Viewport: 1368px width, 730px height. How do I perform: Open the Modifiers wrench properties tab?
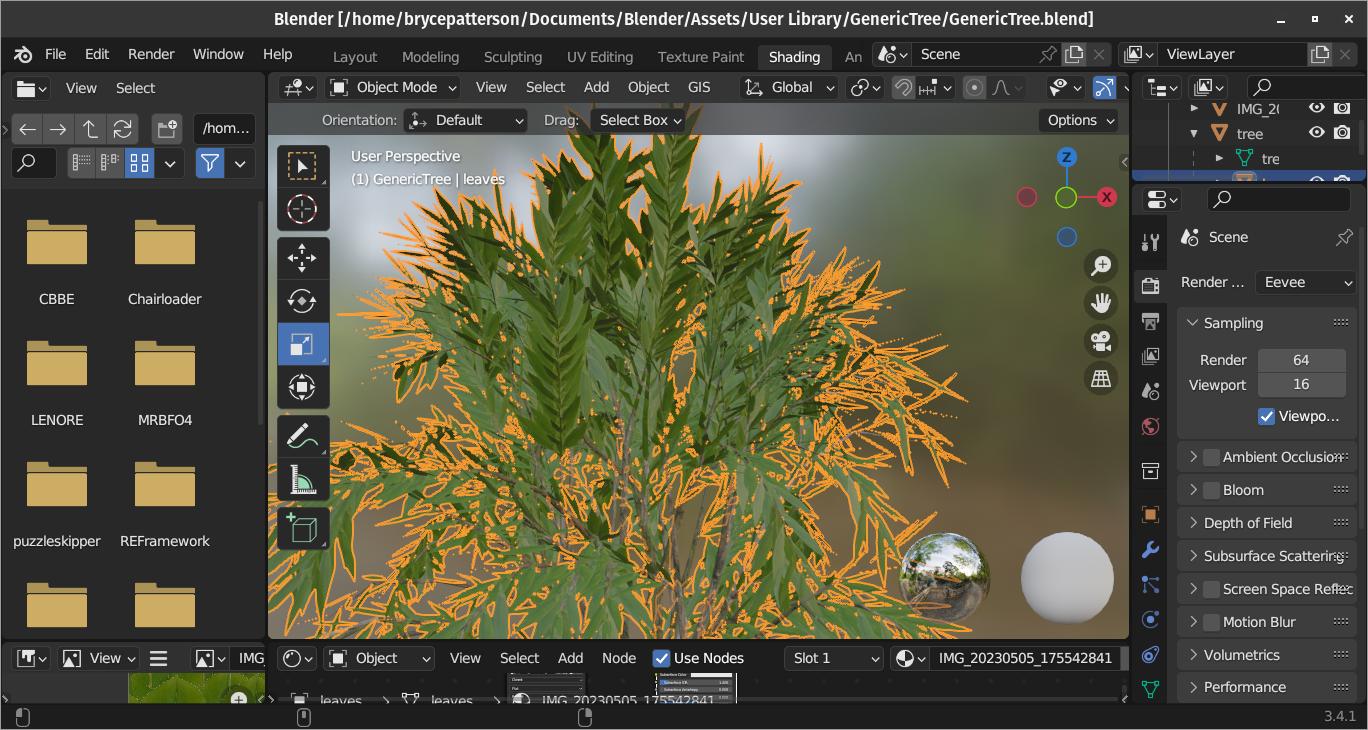1150,549
